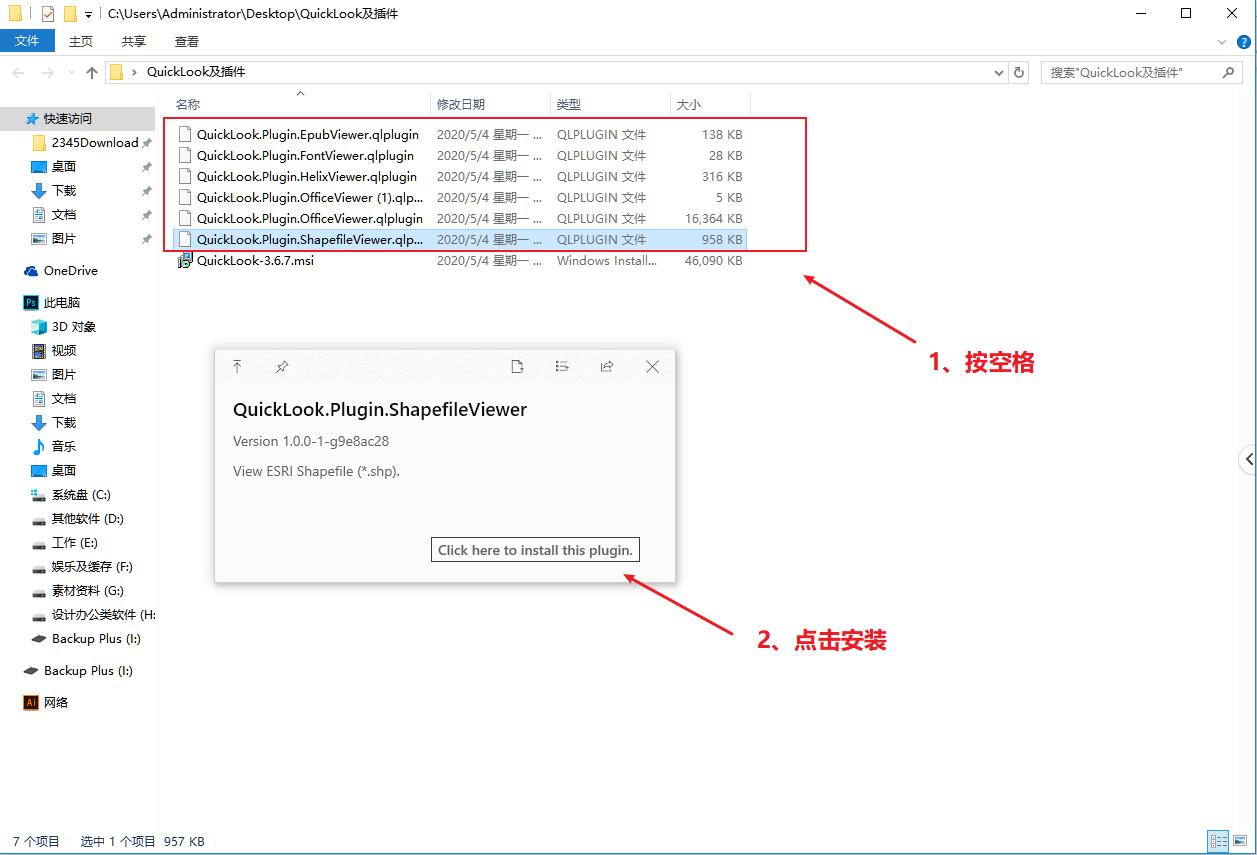
Task: Pin the QuickLook preview window
Action: pos(282,367)
